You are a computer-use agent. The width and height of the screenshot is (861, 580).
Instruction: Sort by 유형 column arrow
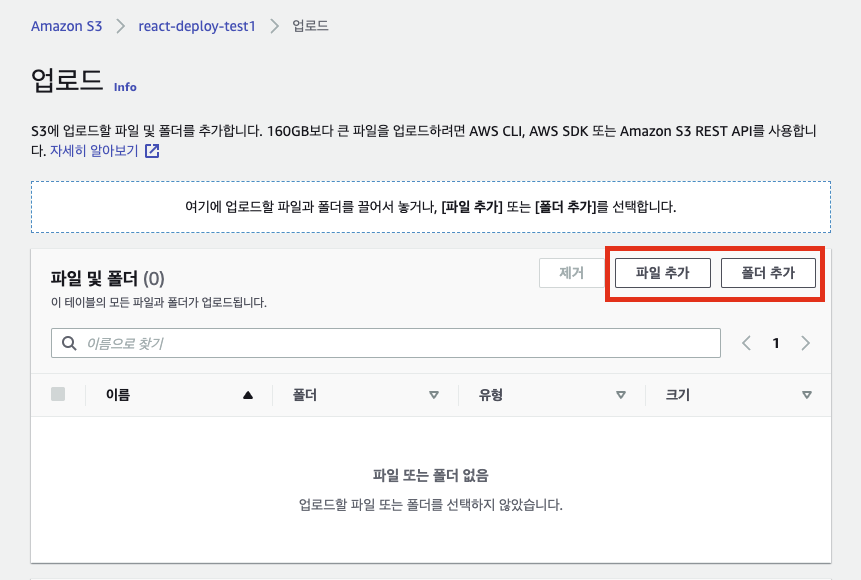click(x=620, y=395)
